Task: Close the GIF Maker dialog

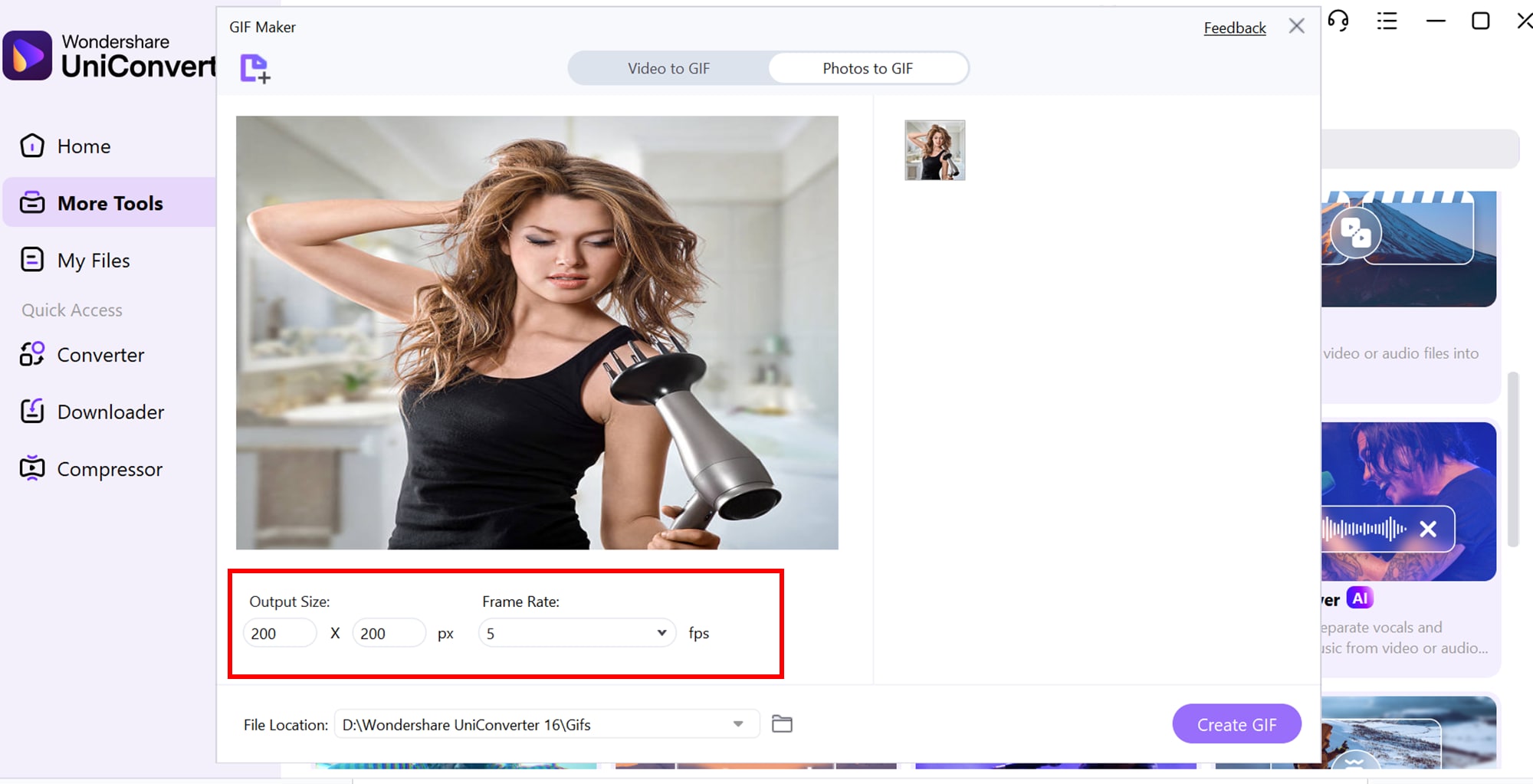Action: (1297, 26)
